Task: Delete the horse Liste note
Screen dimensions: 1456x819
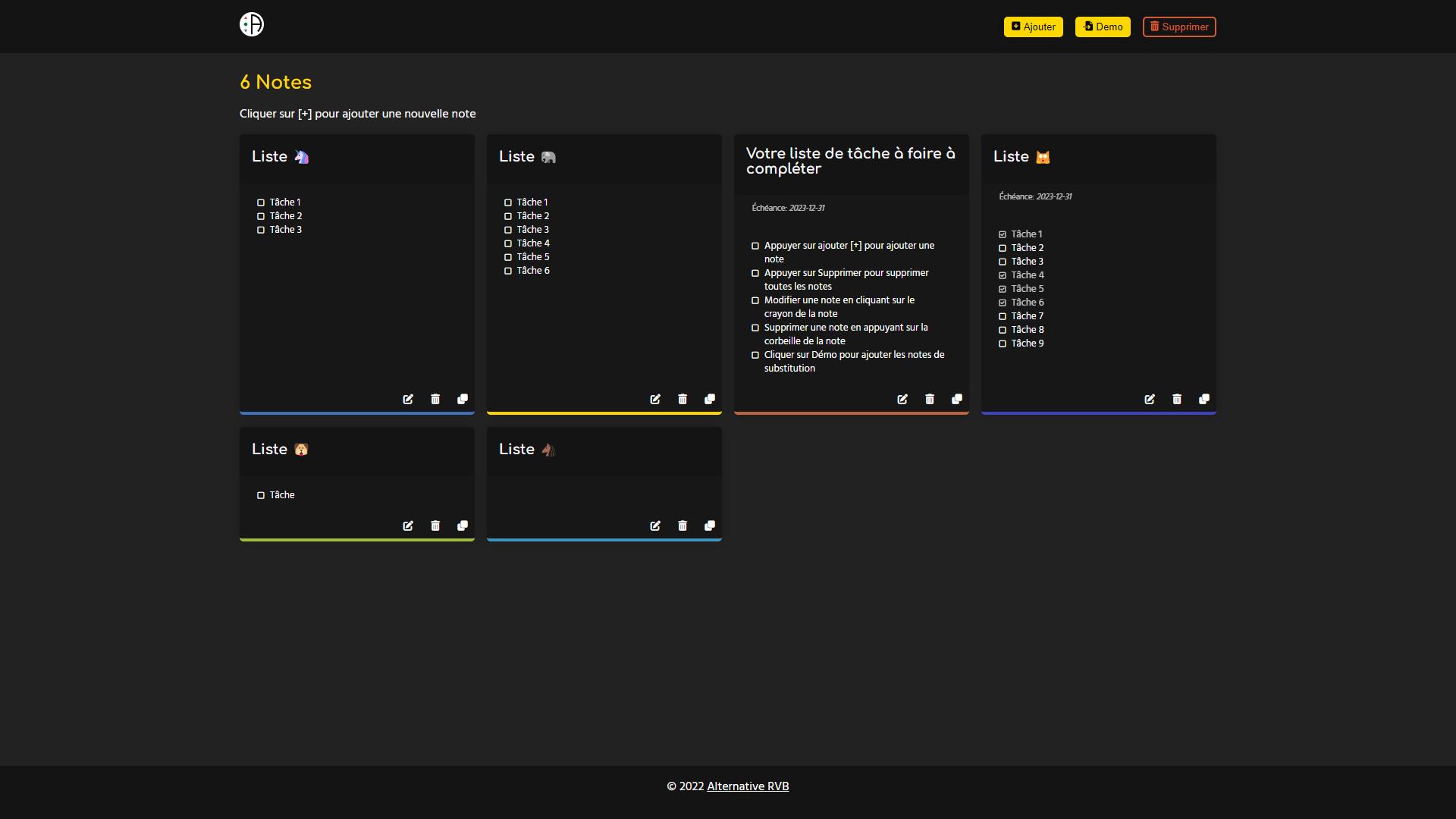Action: coord(682,526)
